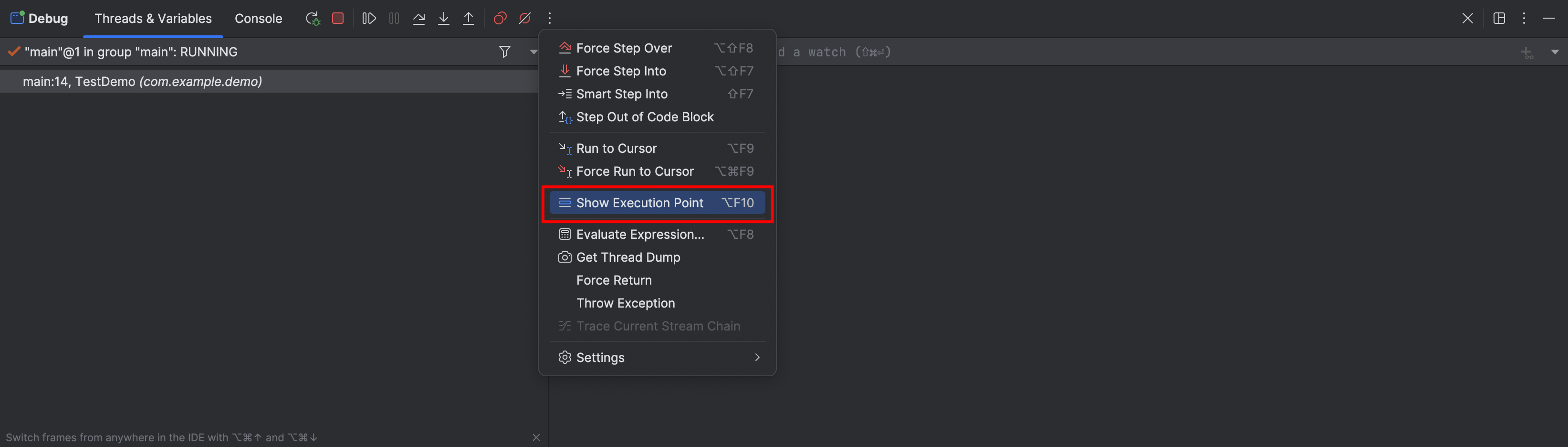Click the Step Over toolbar icon

tap(419, 18)
